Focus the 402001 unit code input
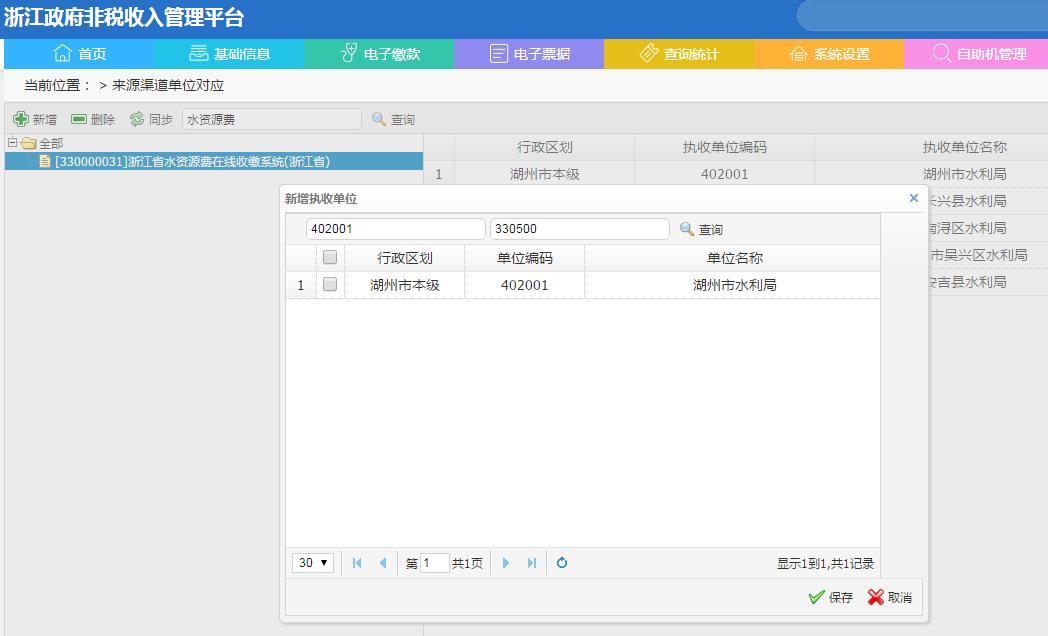 396,228
